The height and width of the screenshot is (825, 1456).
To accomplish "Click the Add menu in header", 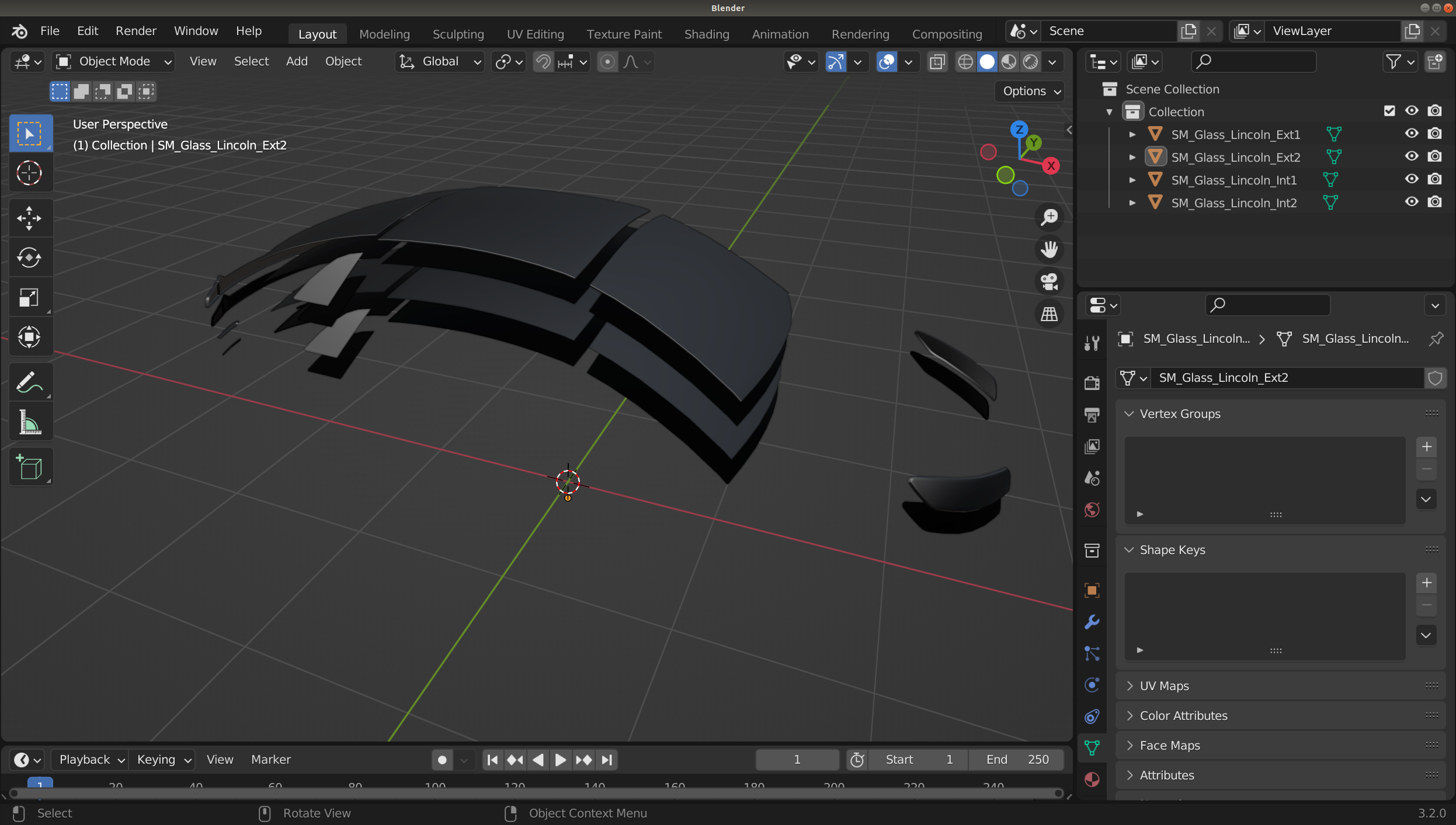I will point(297,61).
